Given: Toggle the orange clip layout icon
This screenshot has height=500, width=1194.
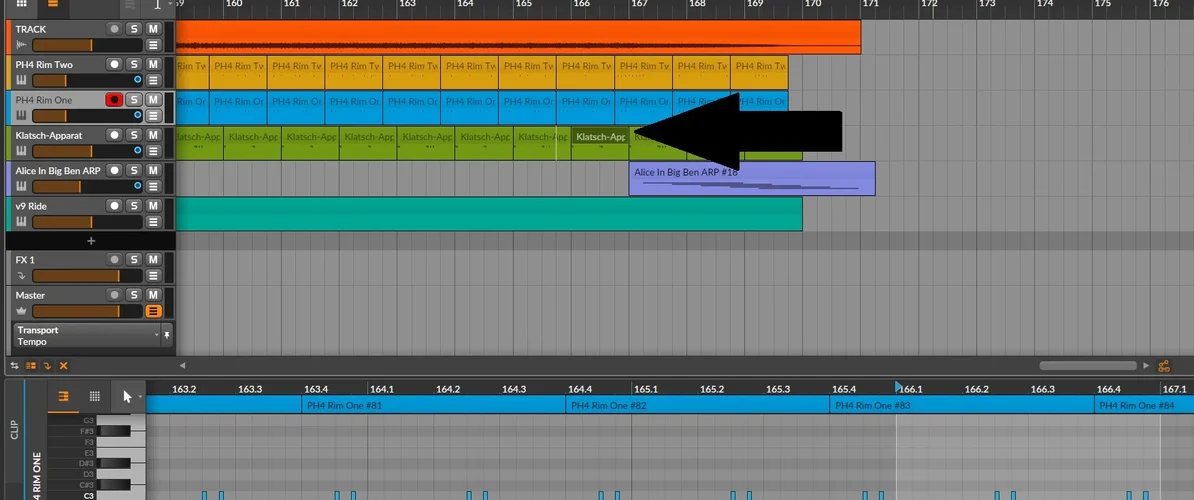Looking at the screenshot, I should [31, 365].
